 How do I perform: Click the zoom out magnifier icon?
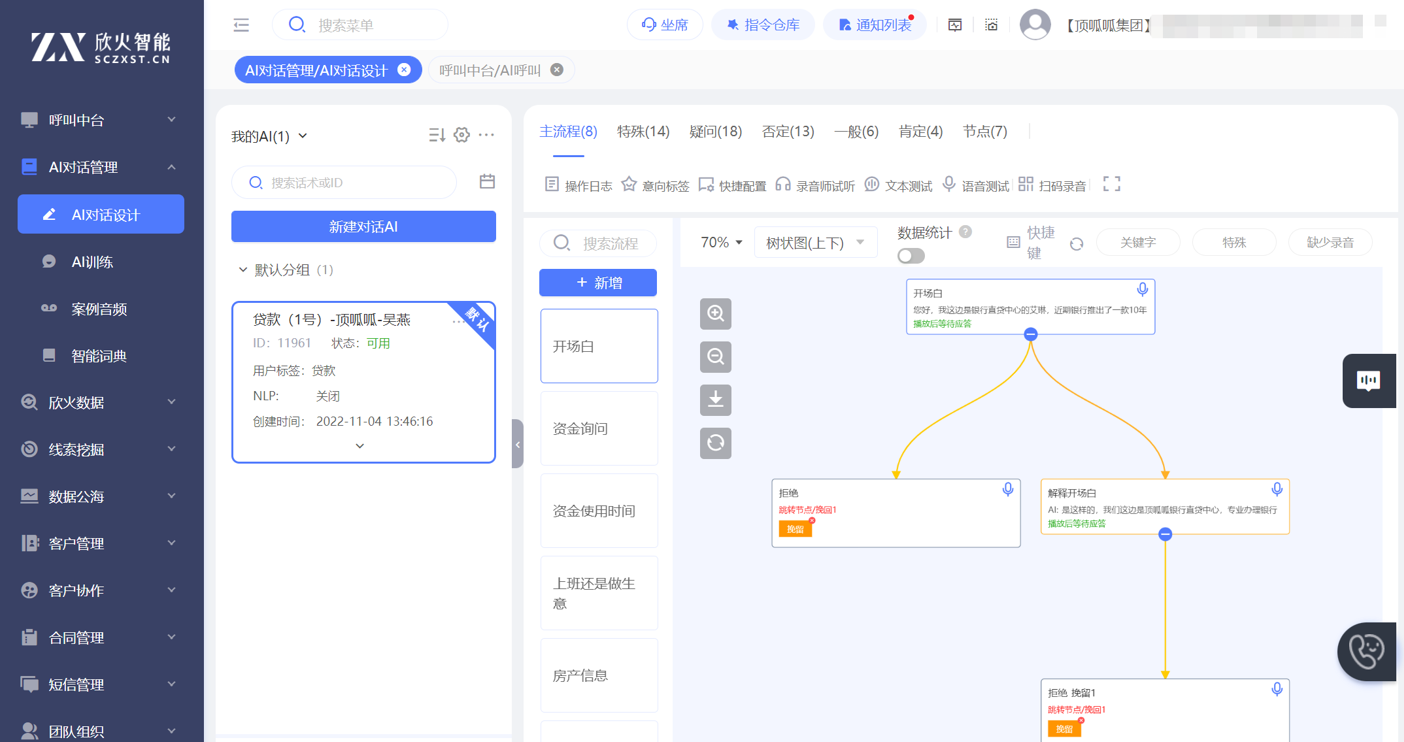point(715,357)
